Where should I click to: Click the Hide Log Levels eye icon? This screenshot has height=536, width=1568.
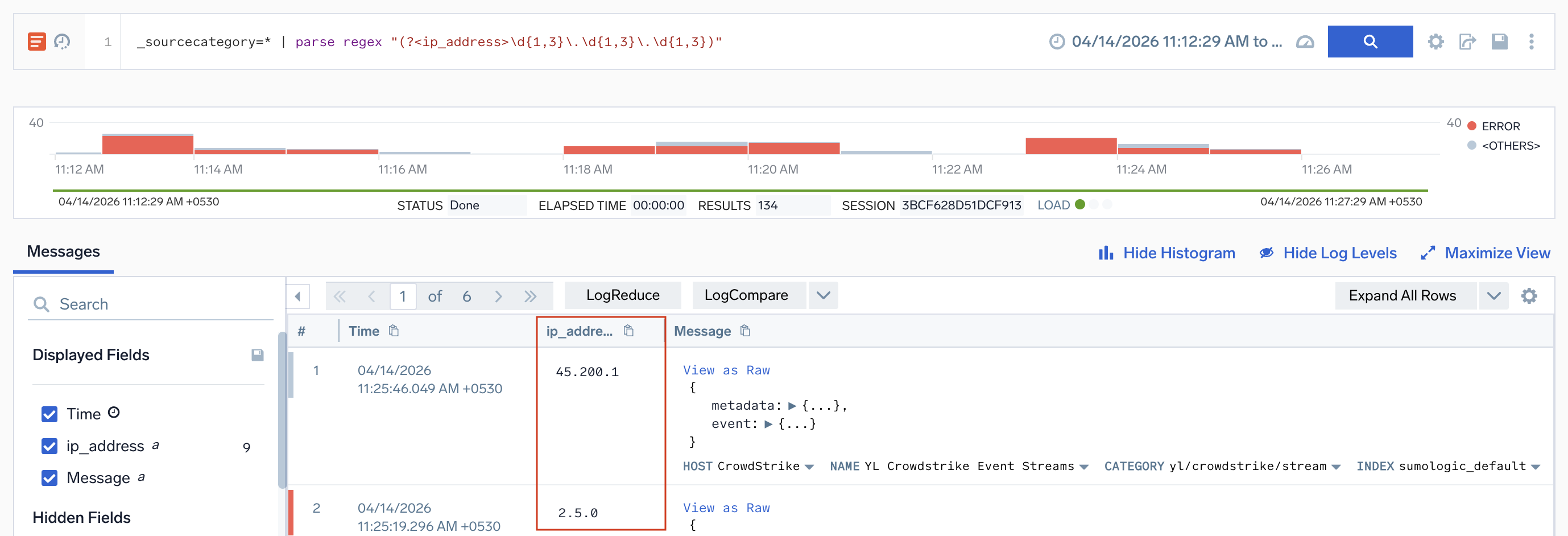[1266, 253]
